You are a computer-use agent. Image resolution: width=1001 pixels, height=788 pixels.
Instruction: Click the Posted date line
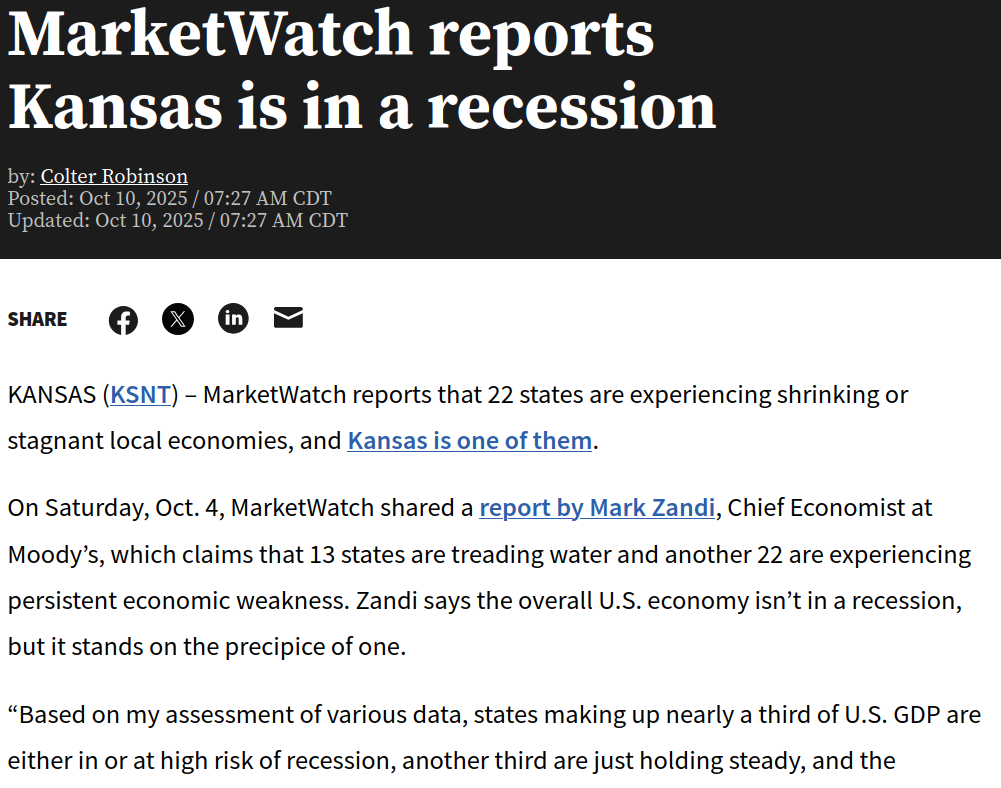point(169,198)
